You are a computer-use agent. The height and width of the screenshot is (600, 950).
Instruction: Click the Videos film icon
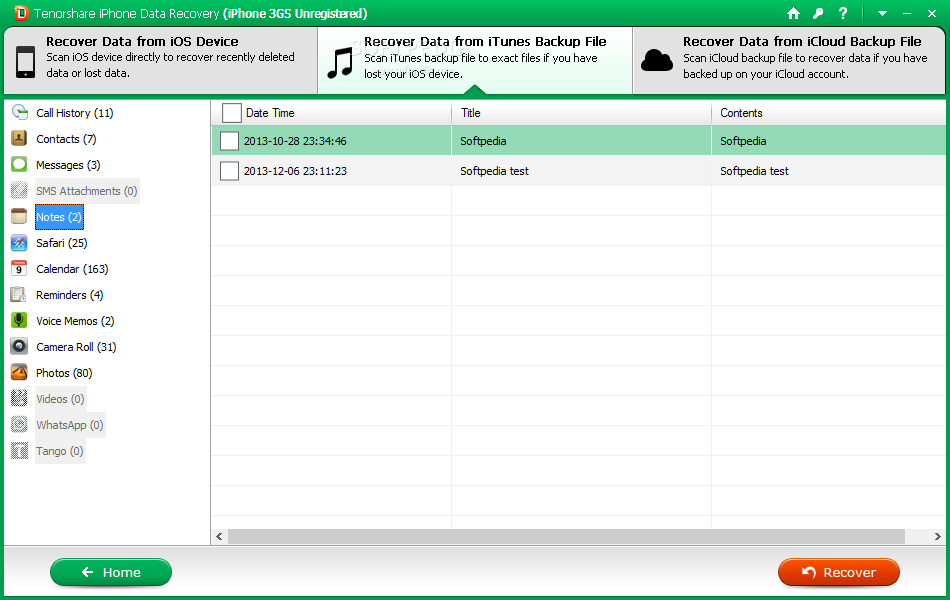click(19, 399)
